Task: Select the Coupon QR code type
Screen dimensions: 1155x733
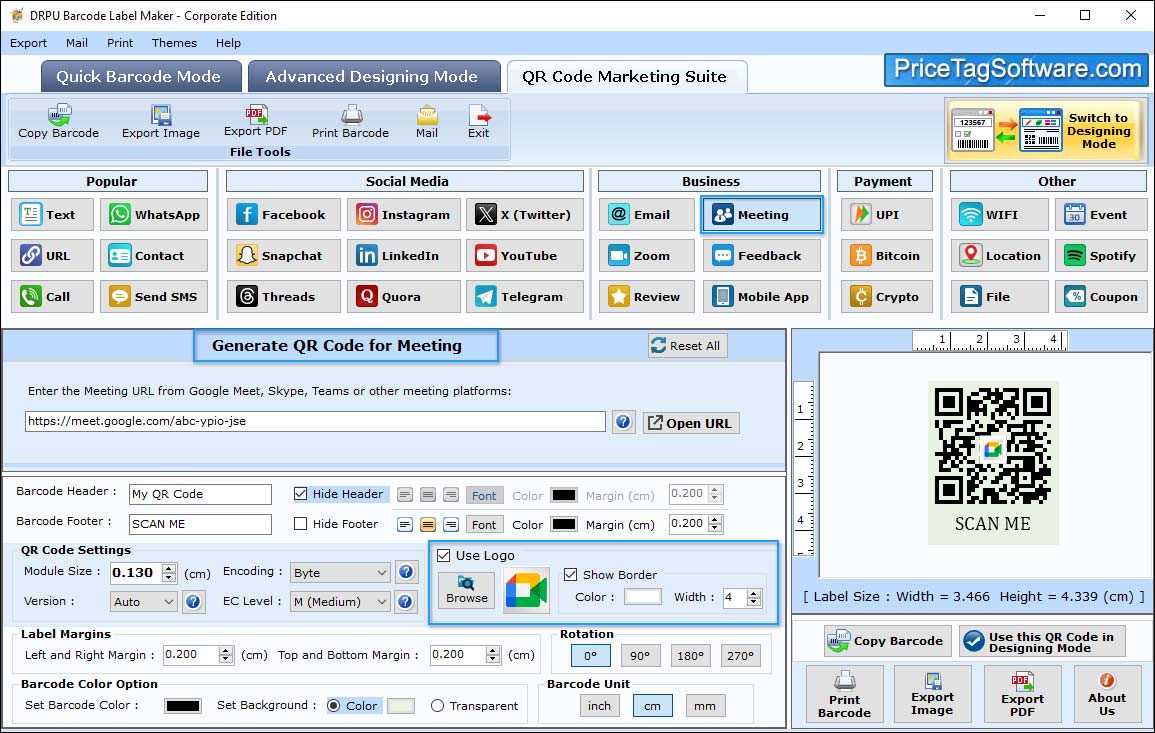Action: (1101, 296)
